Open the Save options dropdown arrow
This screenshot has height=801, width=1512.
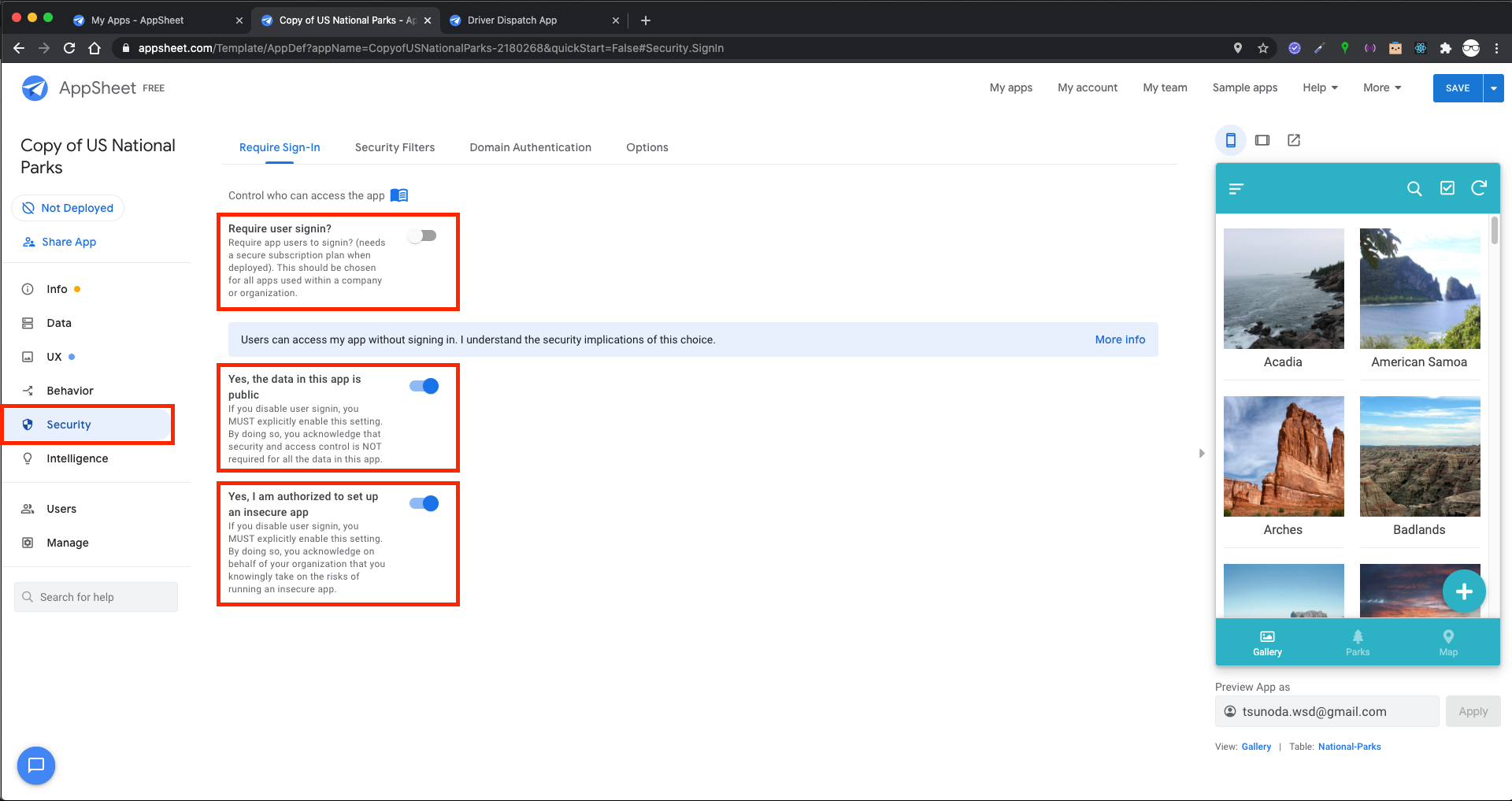point(1493,88)
